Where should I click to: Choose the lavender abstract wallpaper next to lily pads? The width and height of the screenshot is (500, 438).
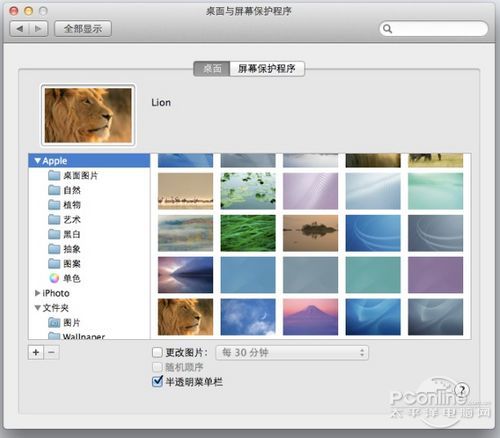(310, 191)
